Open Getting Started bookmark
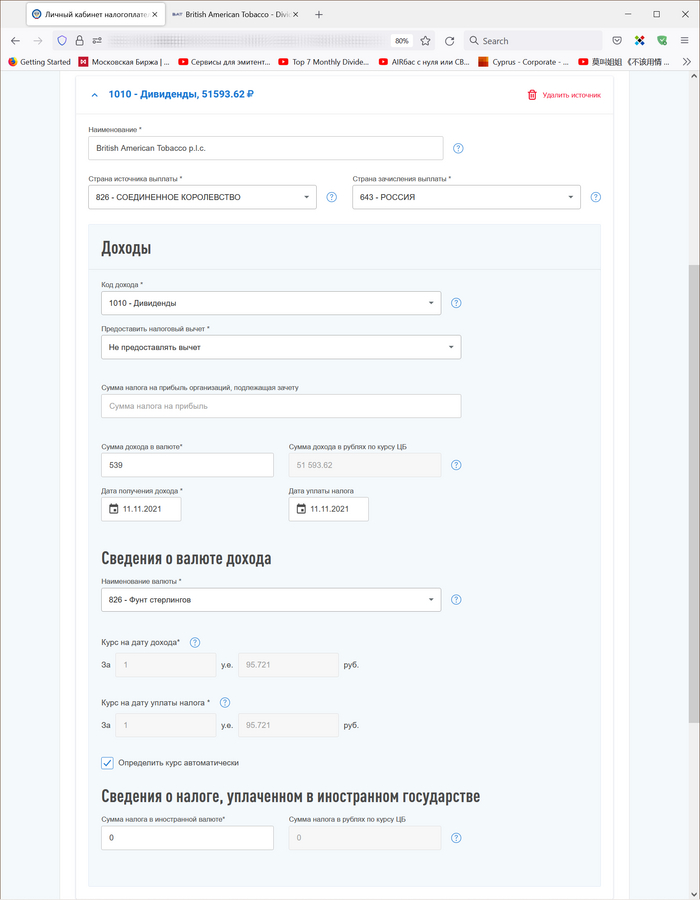This screenshot has height=900, width=700. pos(38,62)
